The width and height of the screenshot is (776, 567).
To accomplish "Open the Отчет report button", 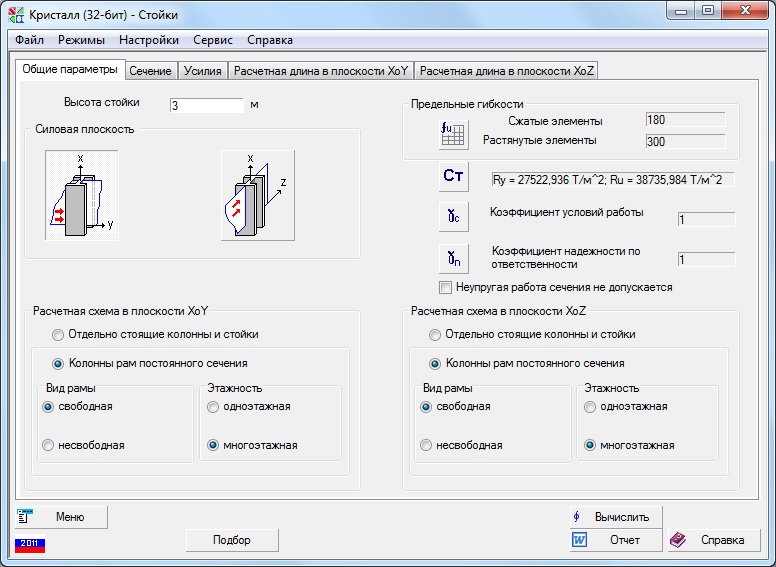I will (615, 540).
